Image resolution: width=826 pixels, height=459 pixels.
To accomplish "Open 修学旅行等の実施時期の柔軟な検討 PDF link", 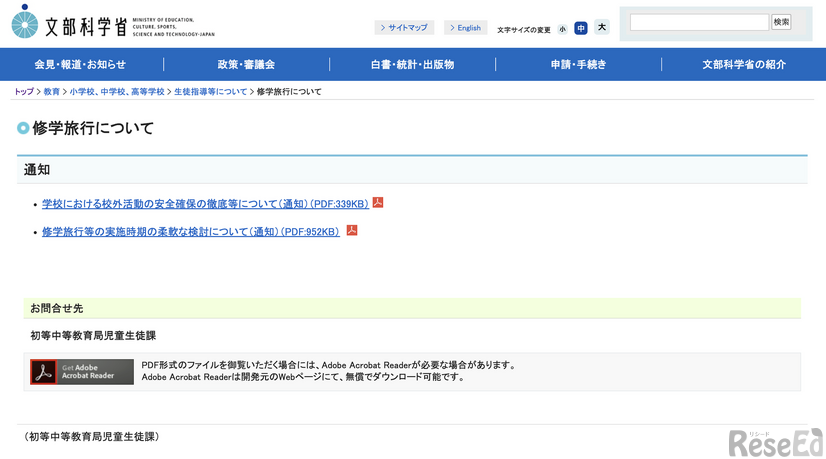I will pos(191,232).
